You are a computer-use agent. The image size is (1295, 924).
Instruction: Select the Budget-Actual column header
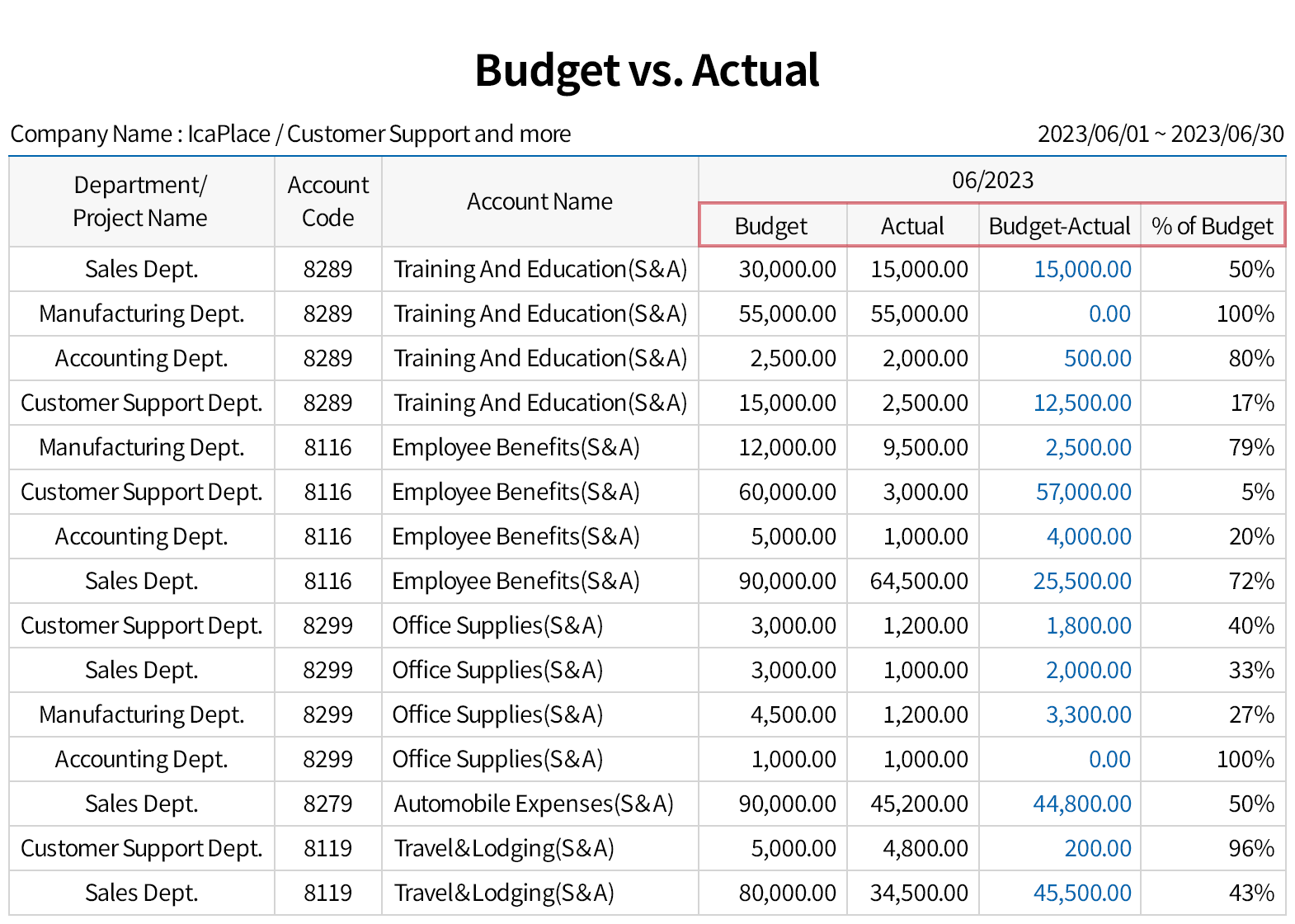point(1059,226)
